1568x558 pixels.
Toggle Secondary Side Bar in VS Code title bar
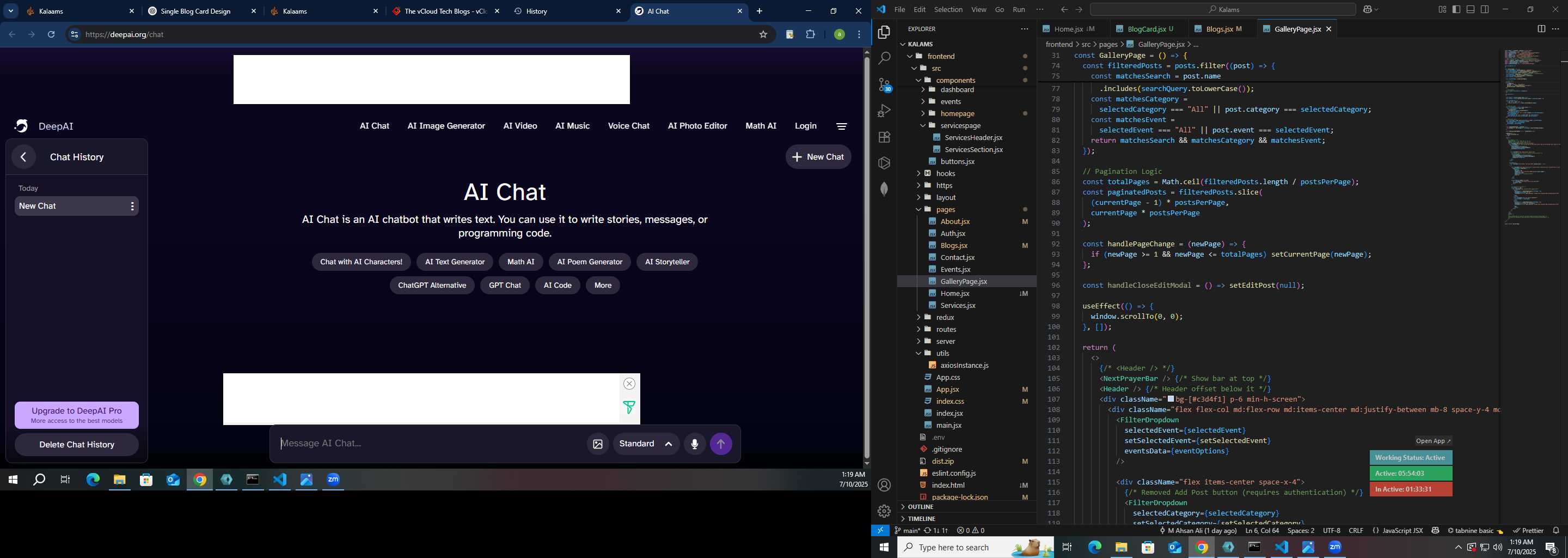tap(1485, 10)
